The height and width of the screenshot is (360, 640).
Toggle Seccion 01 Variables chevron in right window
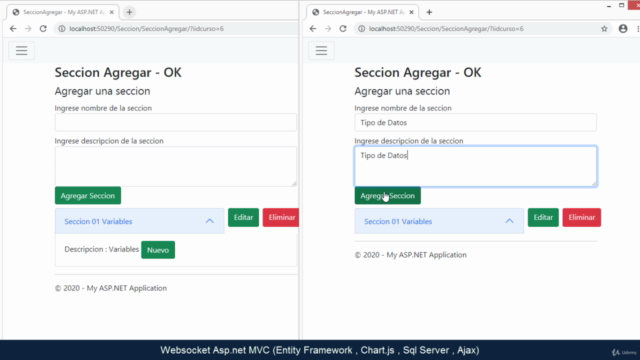tap(509, 221)
